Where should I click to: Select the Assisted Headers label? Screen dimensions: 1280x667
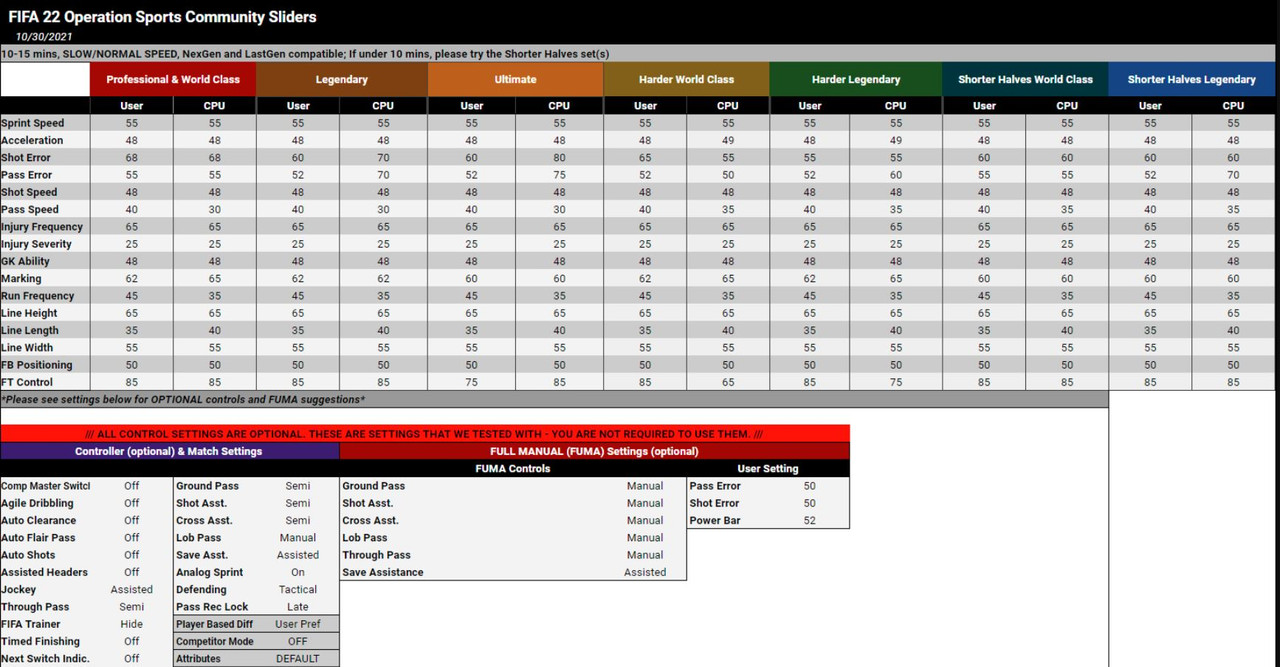click(45, 572)
